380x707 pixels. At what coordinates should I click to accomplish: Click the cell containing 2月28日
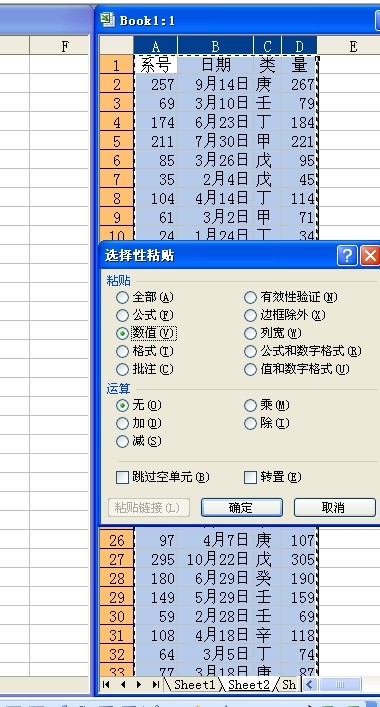[215, 616]
